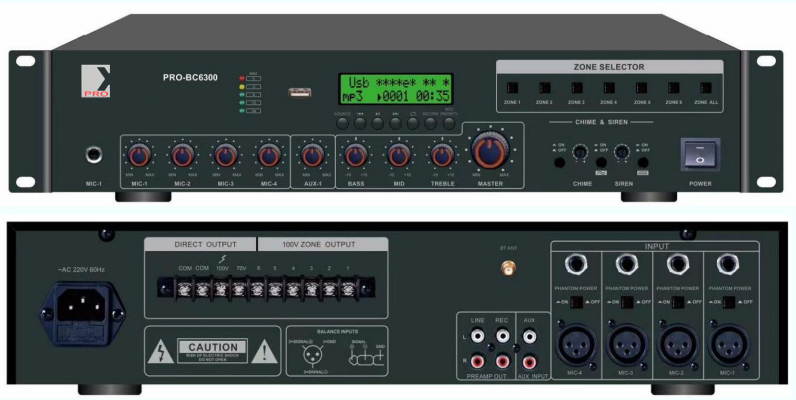Screen dimensions: 796x400
Task: Click the TREBLE tone knob
Action: [x=441, y=155]
